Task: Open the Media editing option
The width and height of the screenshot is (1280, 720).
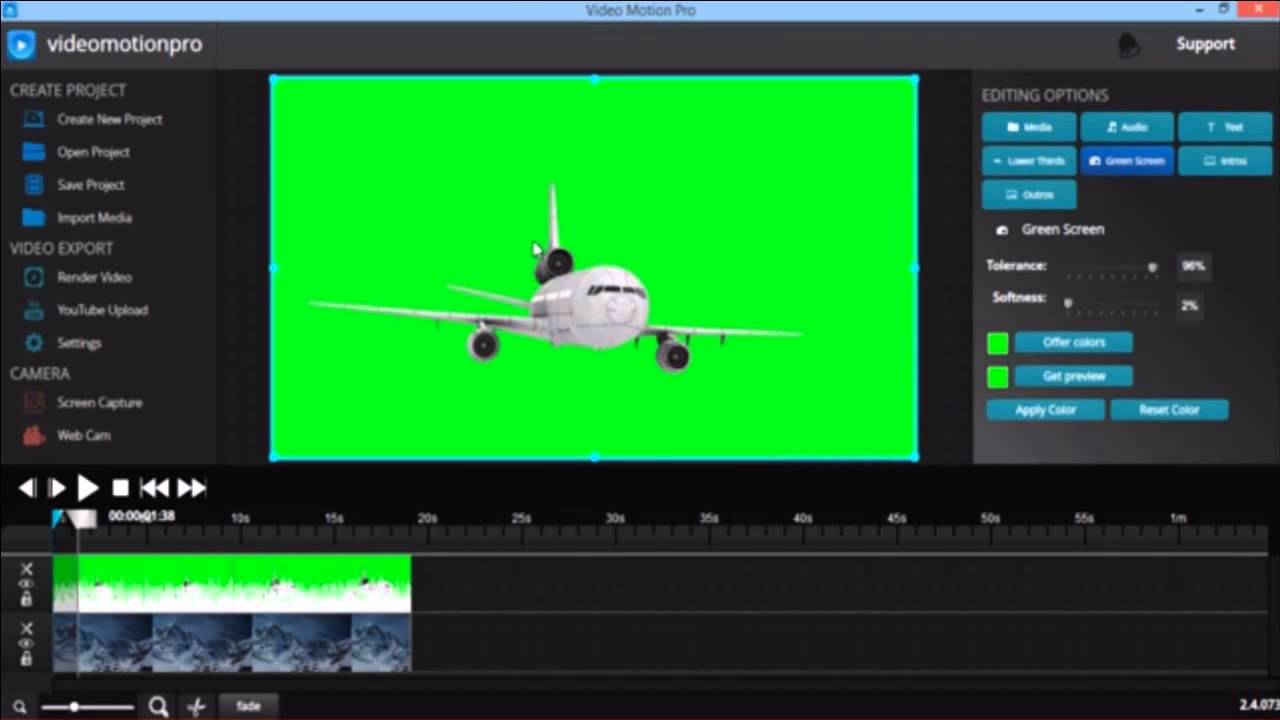Action: 1029,127
